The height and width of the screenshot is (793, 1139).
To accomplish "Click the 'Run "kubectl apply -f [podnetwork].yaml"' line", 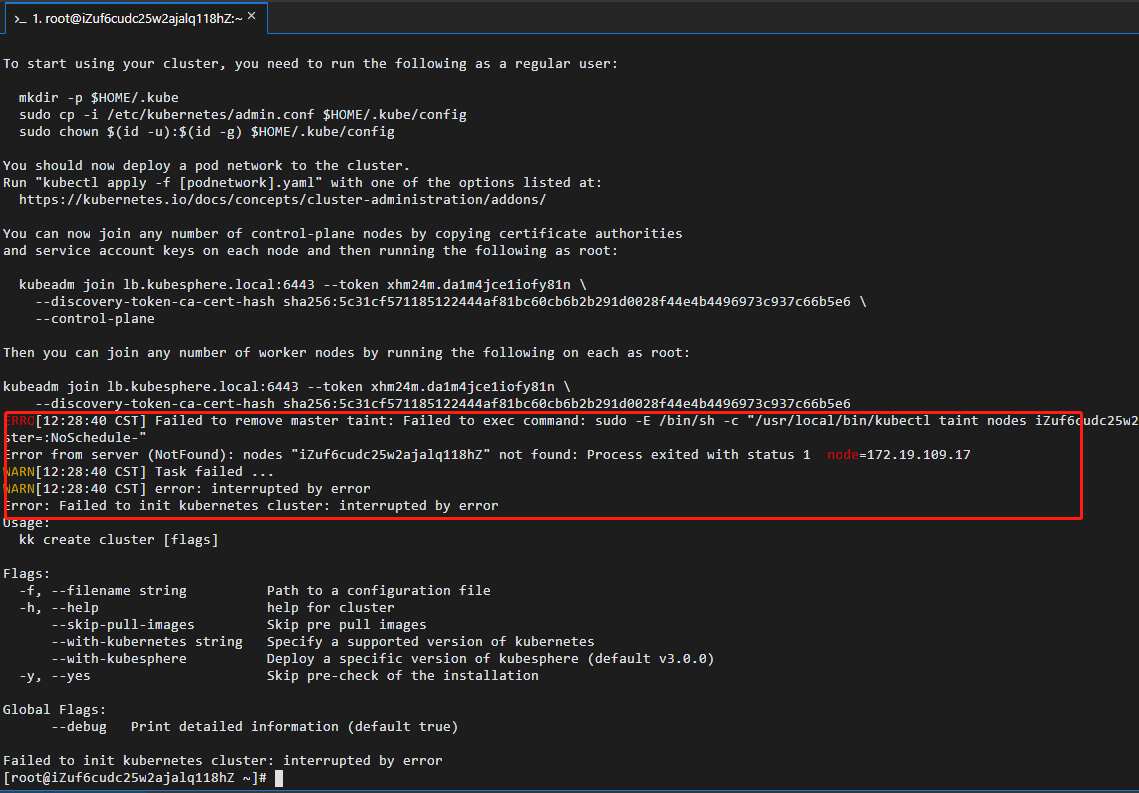I will click(x=302, y=183).
